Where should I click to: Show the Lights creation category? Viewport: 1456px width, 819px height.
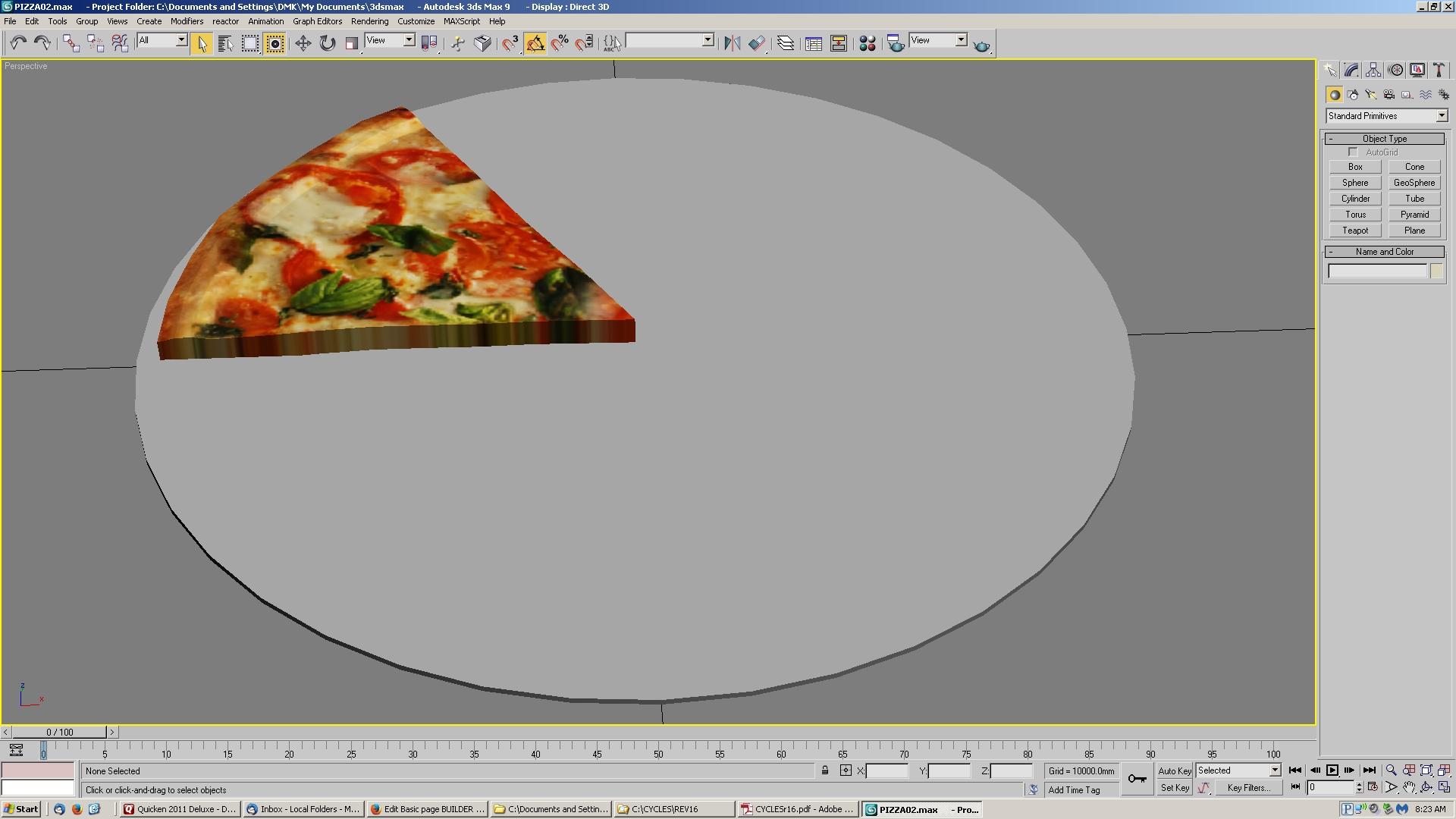tap(1370, 95)
